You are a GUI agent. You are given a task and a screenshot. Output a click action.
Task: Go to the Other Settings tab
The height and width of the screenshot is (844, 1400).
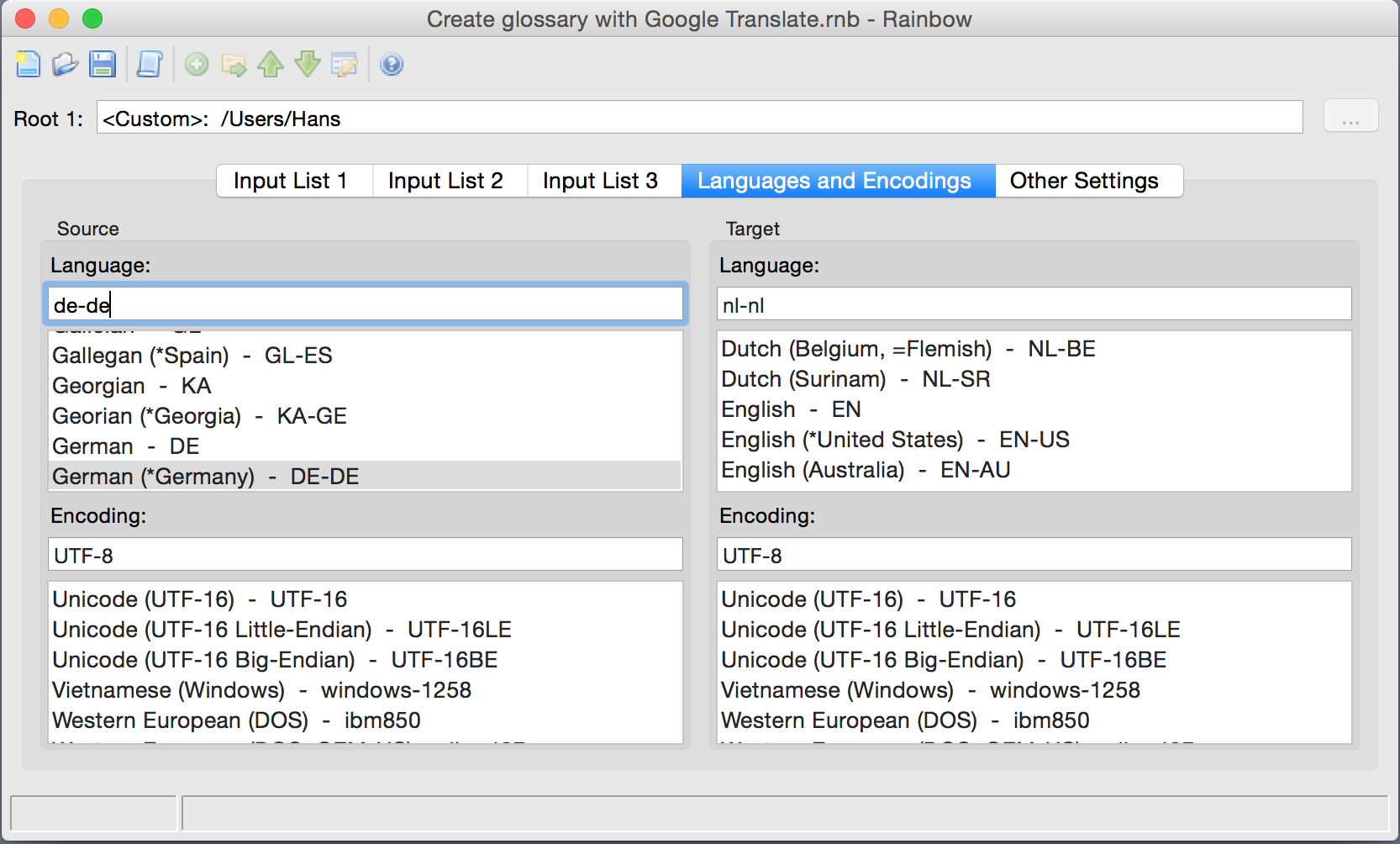coord(1084,181)
